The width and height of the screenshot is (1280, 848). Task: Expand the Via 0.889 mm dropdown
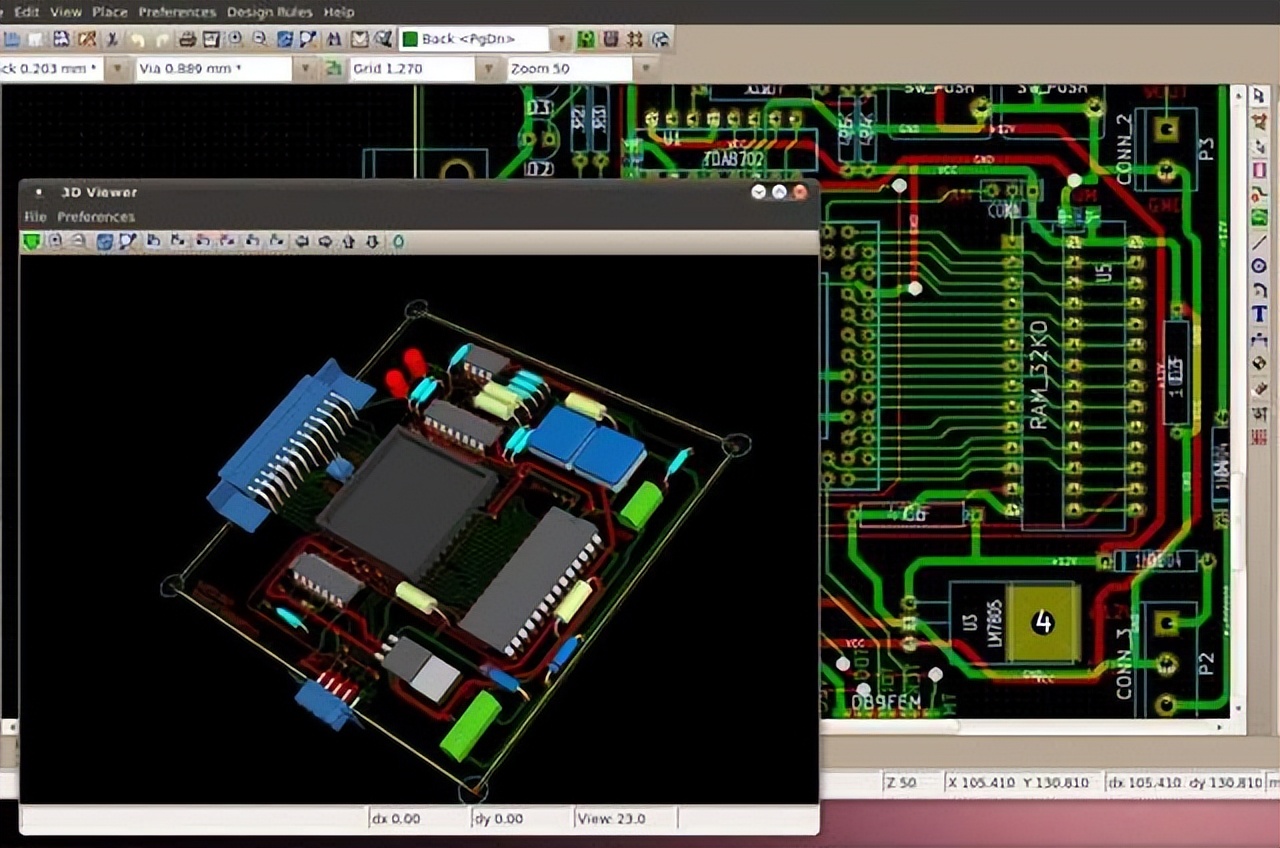point(307,69)
